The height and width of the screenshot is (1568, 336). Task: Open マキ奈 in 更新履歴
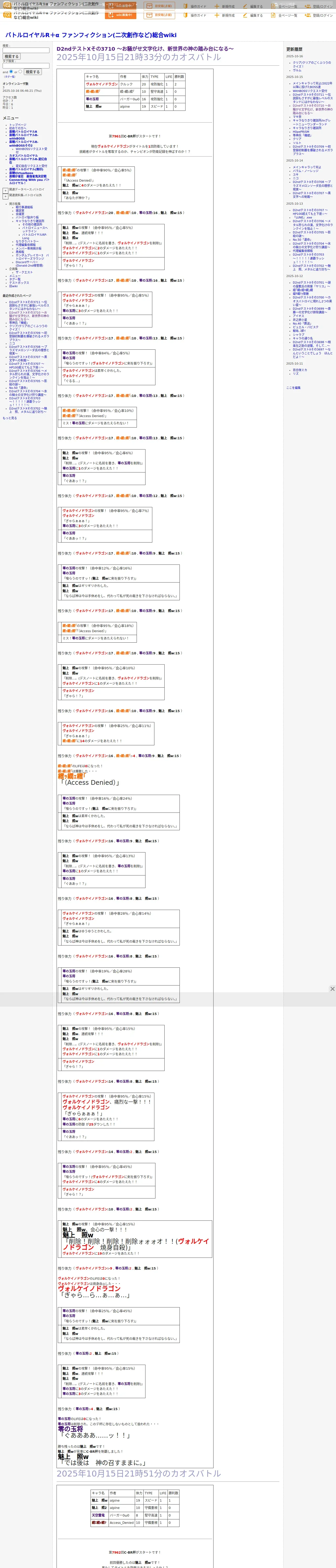coord(297,117)
